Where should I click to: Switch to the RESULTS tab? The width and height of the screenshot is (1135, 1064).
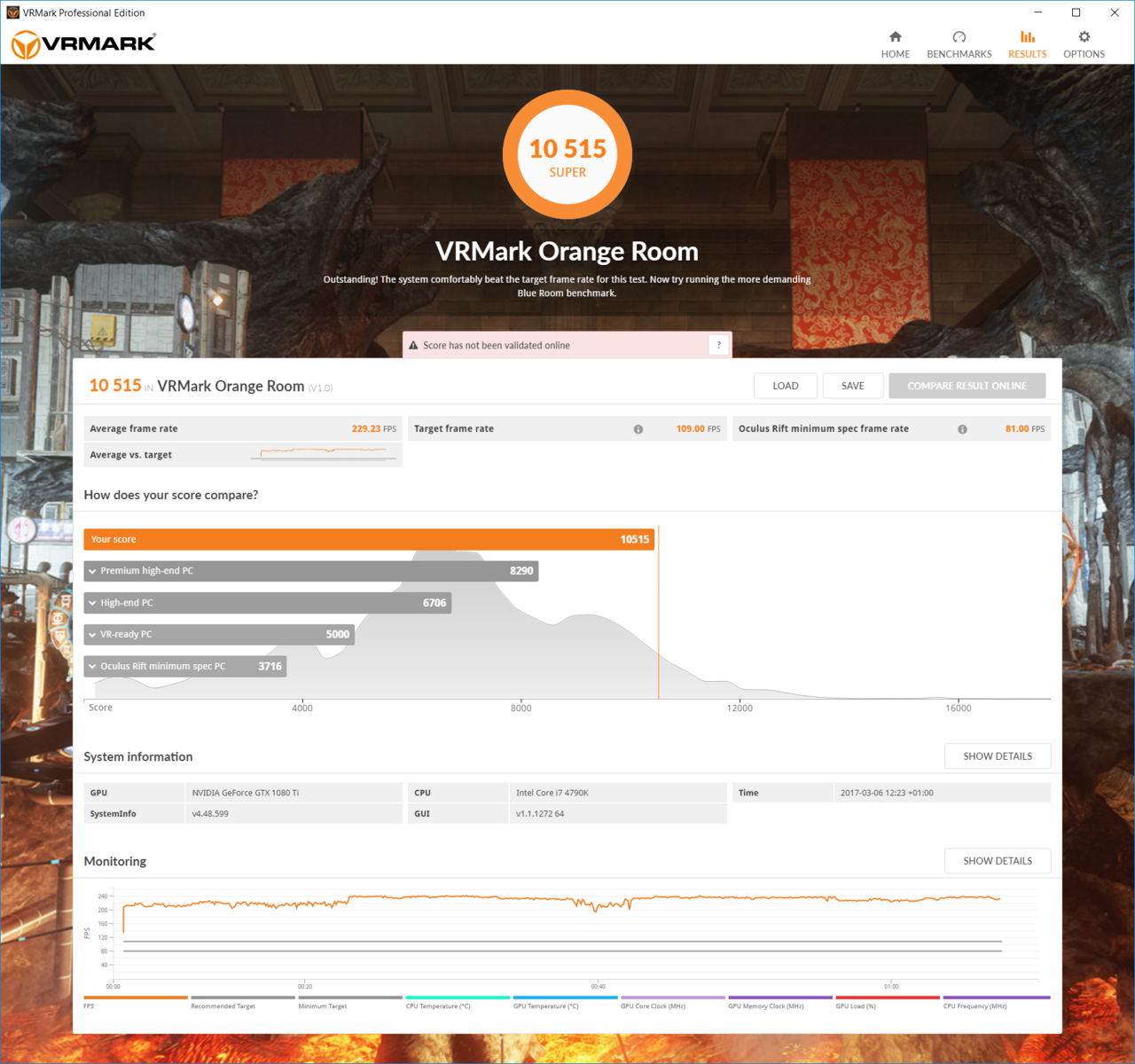click(x=1027, y=44)
